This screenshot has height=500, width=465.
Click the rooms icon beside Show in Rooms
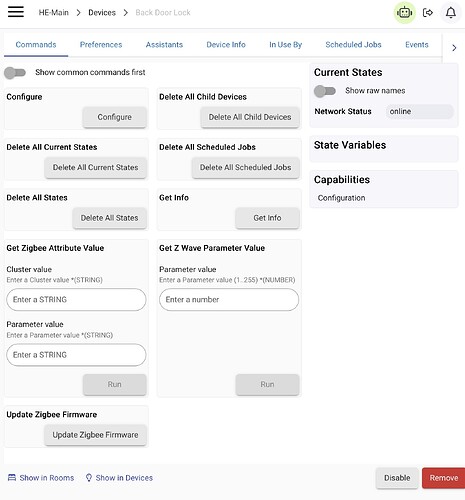tap(12, 477)
